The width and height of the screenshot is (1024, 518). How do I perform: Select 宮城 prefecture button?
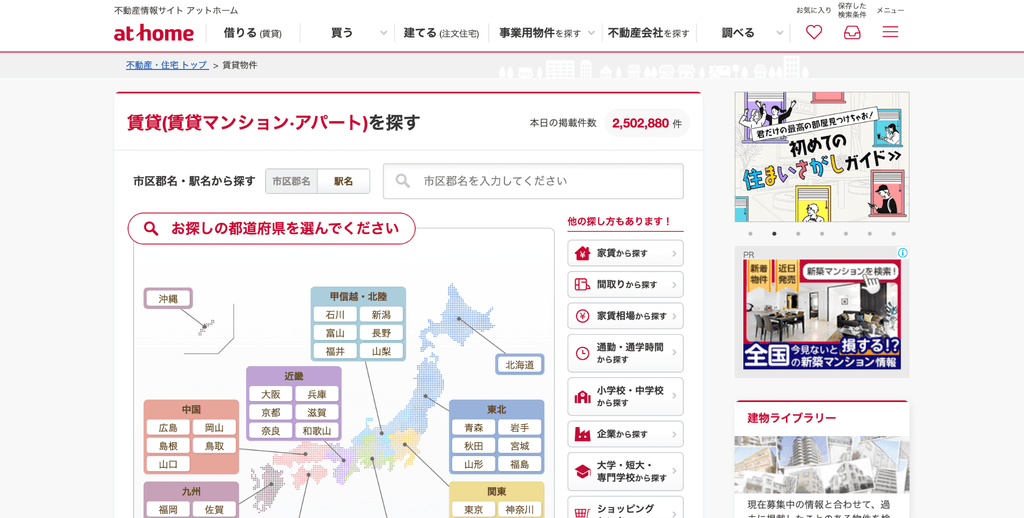point(520,446)
